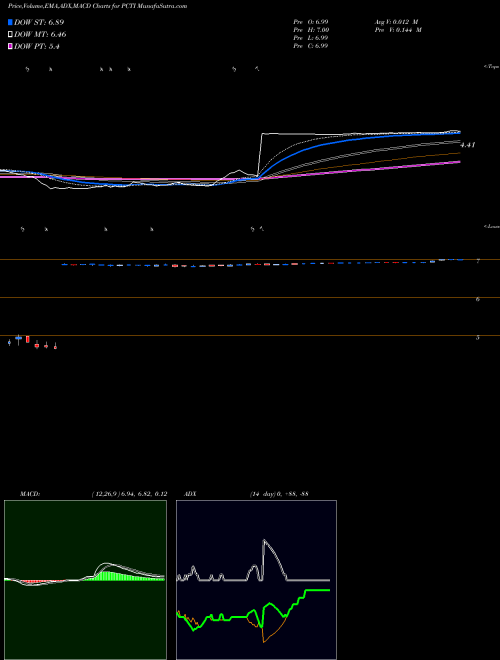This screenshot has width=500, height=660.
Task: Click the 'ADX' panel heading
Action: (190, 493)
